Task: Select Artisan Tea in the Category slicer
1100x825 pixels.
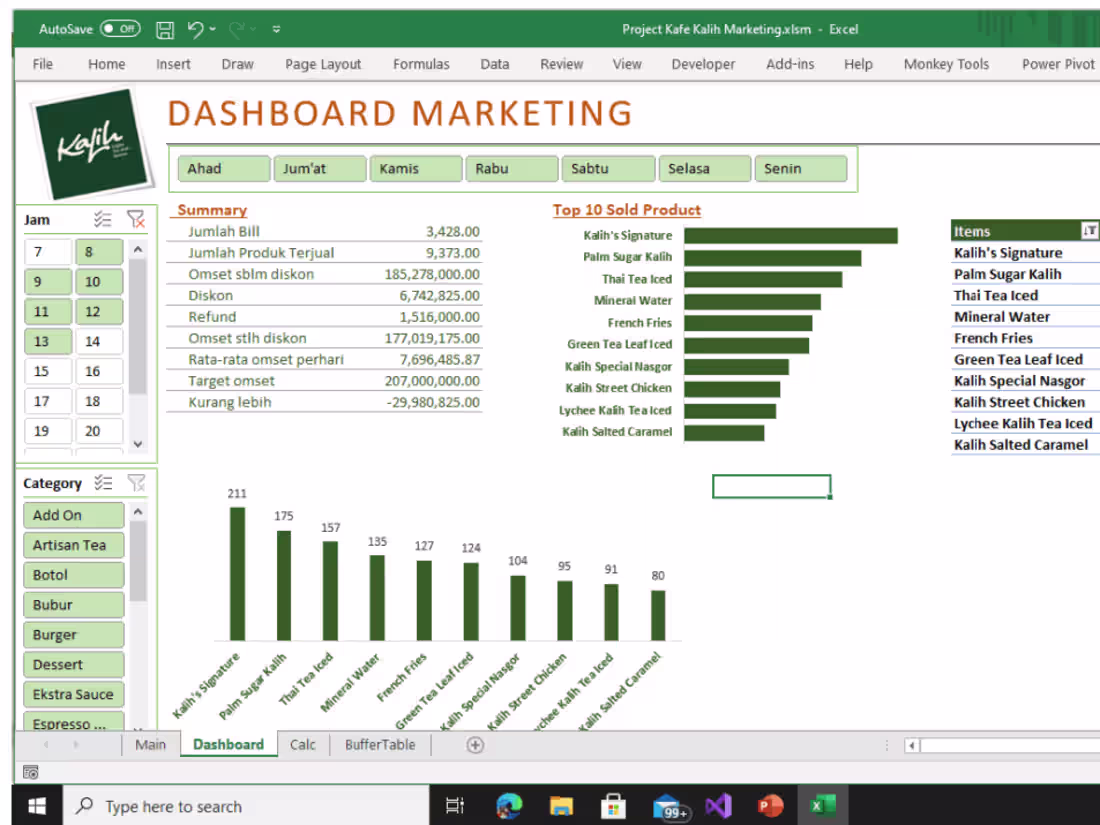Action: tap(73, 545)
